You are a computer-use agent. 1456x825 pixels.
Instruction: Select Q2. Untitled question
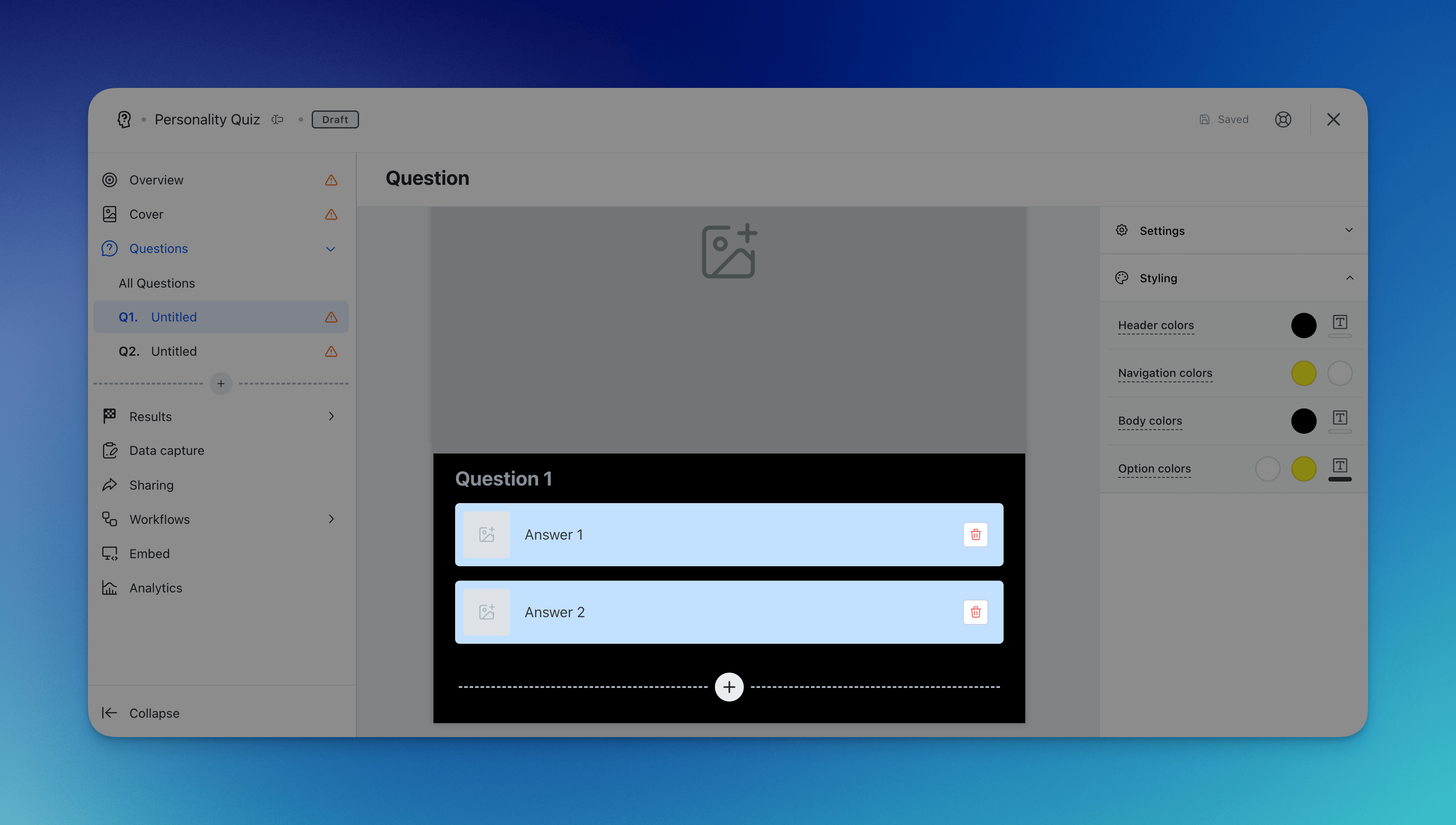(173, 351)
